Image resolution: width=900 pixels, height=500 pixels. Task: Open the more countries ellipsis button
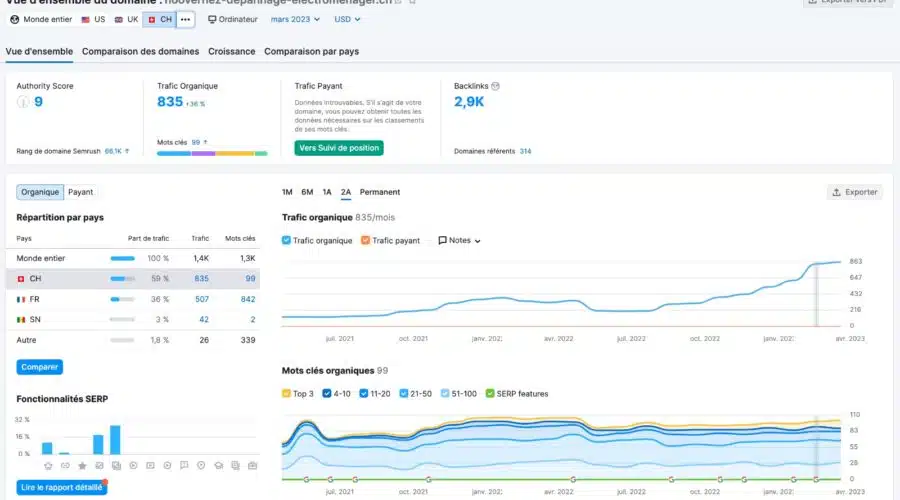click(185, 19)
